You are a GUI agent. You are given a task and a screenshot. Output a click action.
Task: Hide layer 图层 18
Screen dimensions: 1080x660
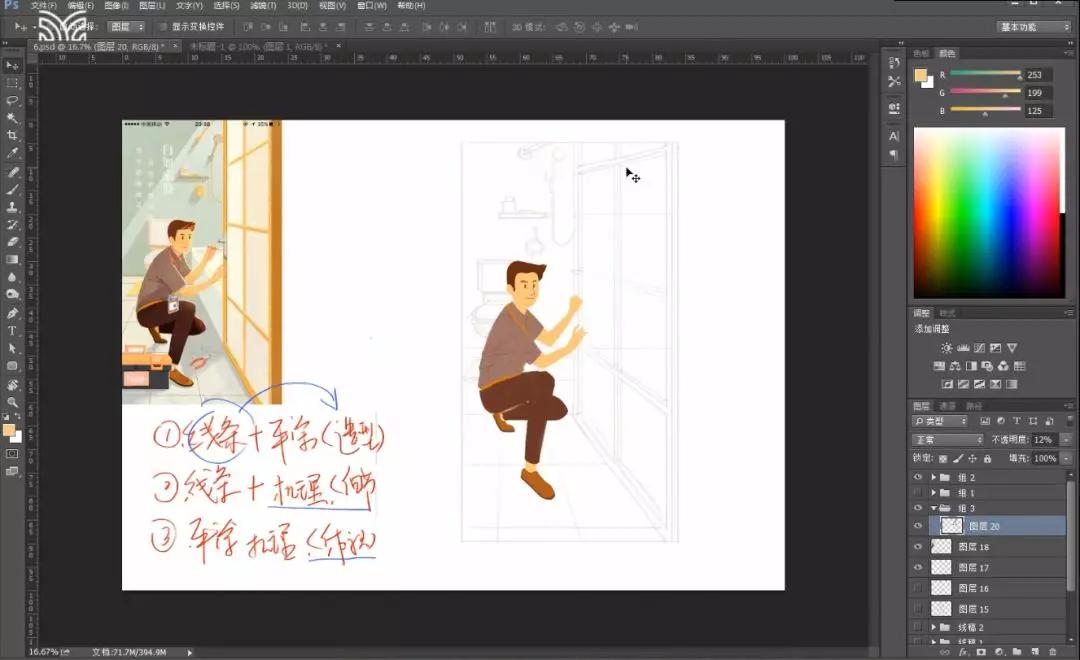coord(917,546)
